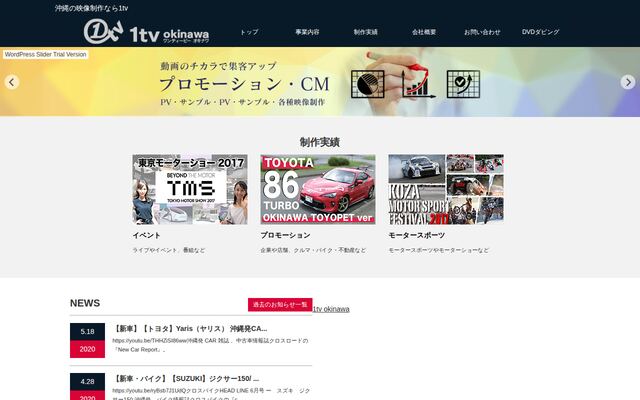Image resolution: width=640 pixels, height=400 pixels.
Task: Open SUZUKI ジクサー150 news headline
Action: pos(186,379)
